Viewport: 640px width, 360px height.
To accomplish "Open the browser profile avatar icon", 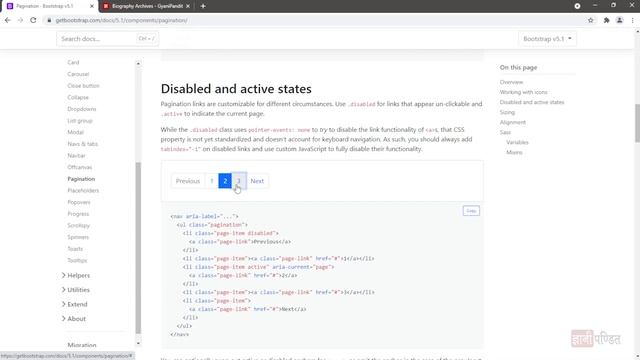I will [619, 20].
